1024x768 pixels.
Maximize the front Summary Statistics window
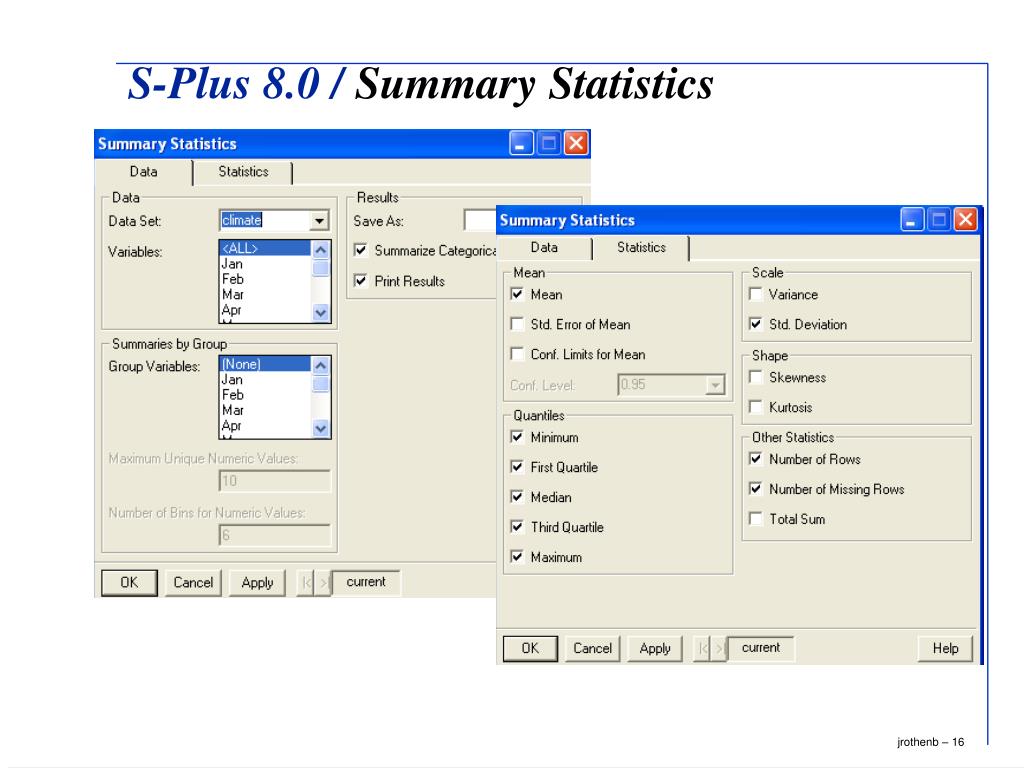click(x=938, y=219)
